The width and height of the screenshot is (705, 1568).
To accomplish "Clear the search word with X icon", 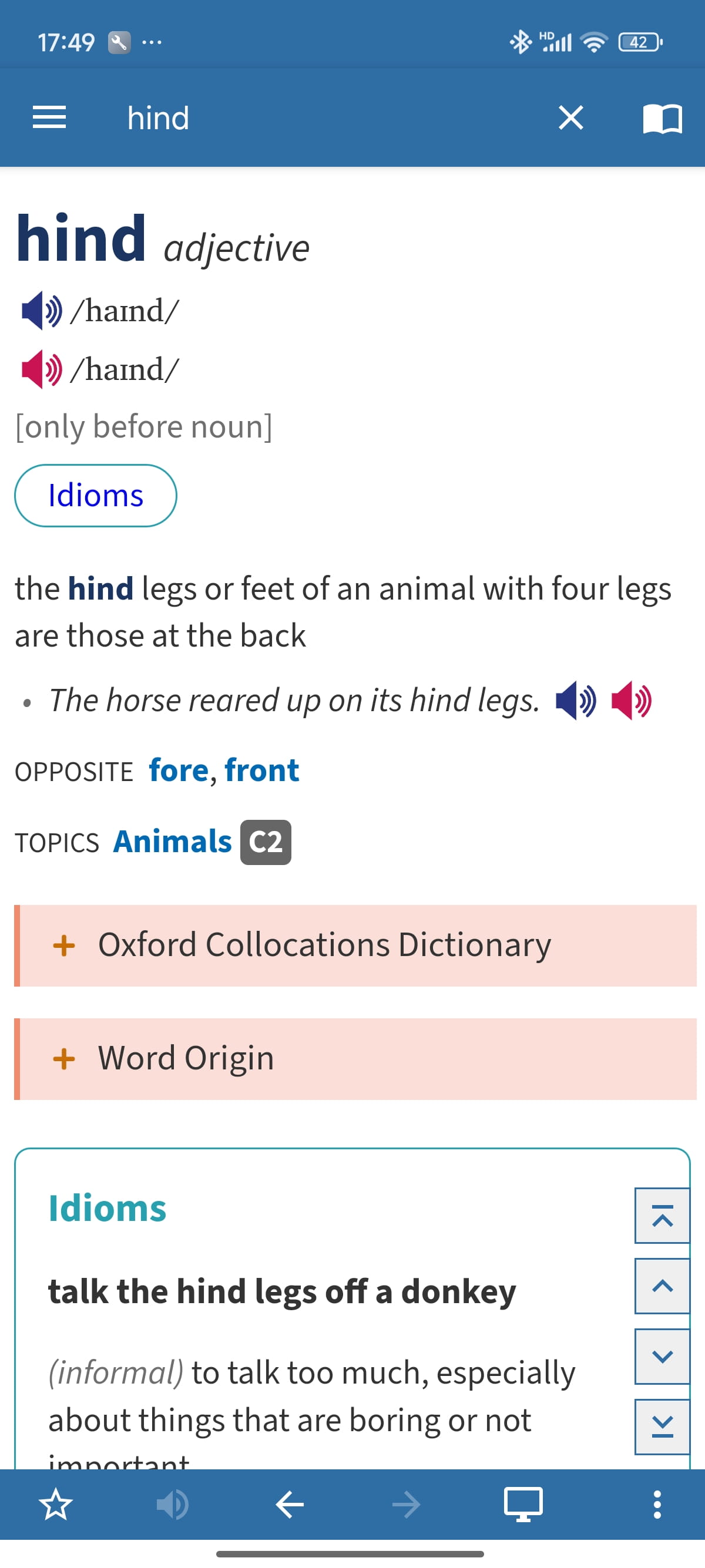I will (x=570, y=117).
